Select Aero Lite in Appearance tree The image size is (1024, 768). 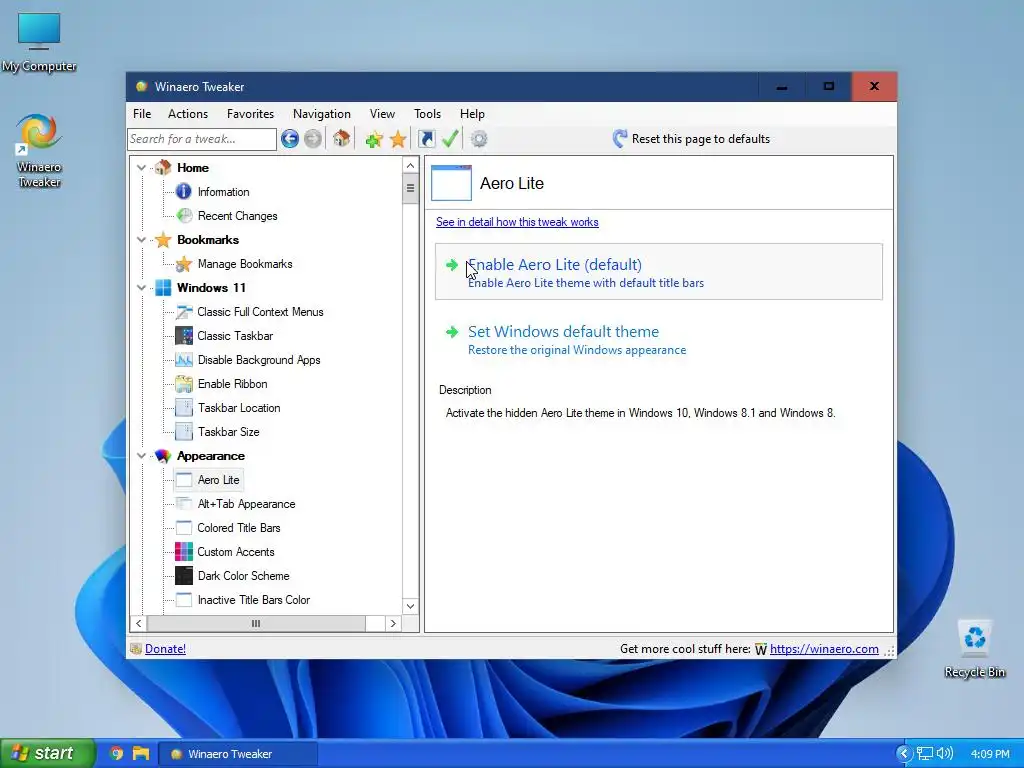click(218, 480)
